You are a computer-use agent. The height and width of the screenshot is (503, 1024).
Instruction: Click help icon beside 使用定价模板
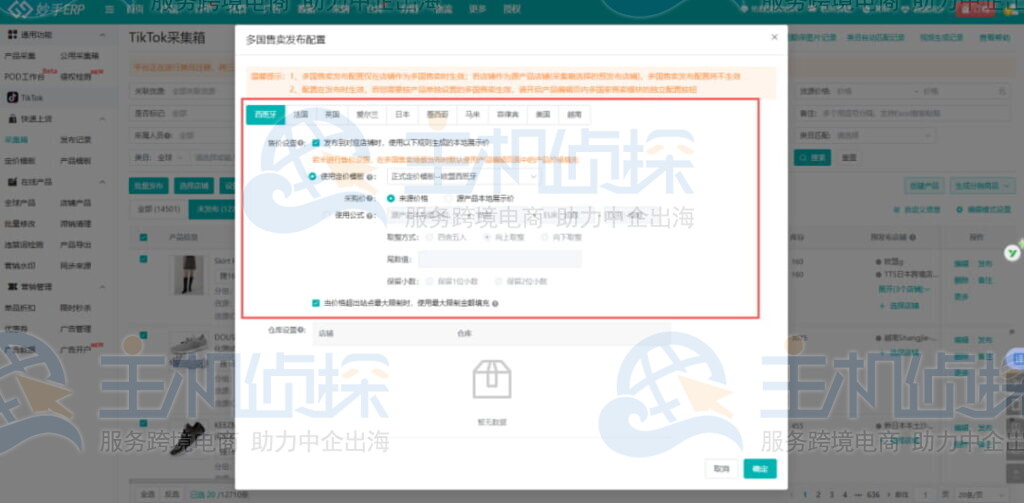[370, 176]
